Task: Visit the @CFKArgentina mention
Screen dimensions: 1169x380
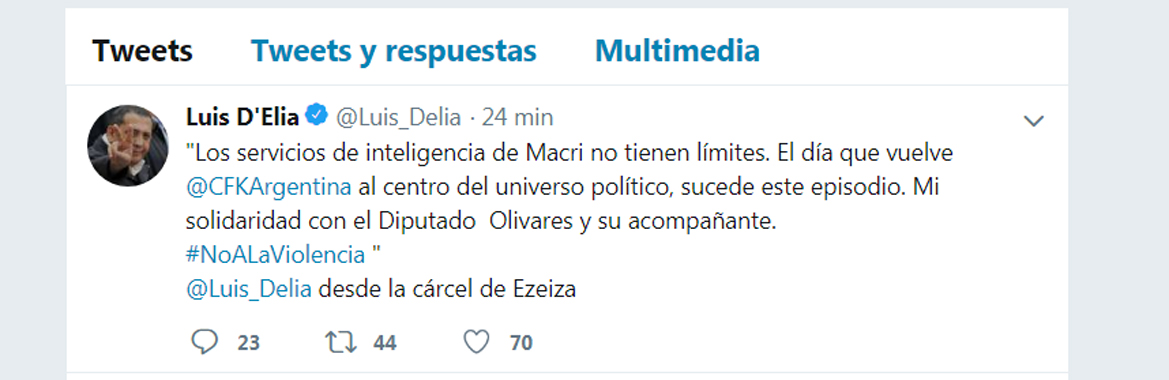Action: 268,186
